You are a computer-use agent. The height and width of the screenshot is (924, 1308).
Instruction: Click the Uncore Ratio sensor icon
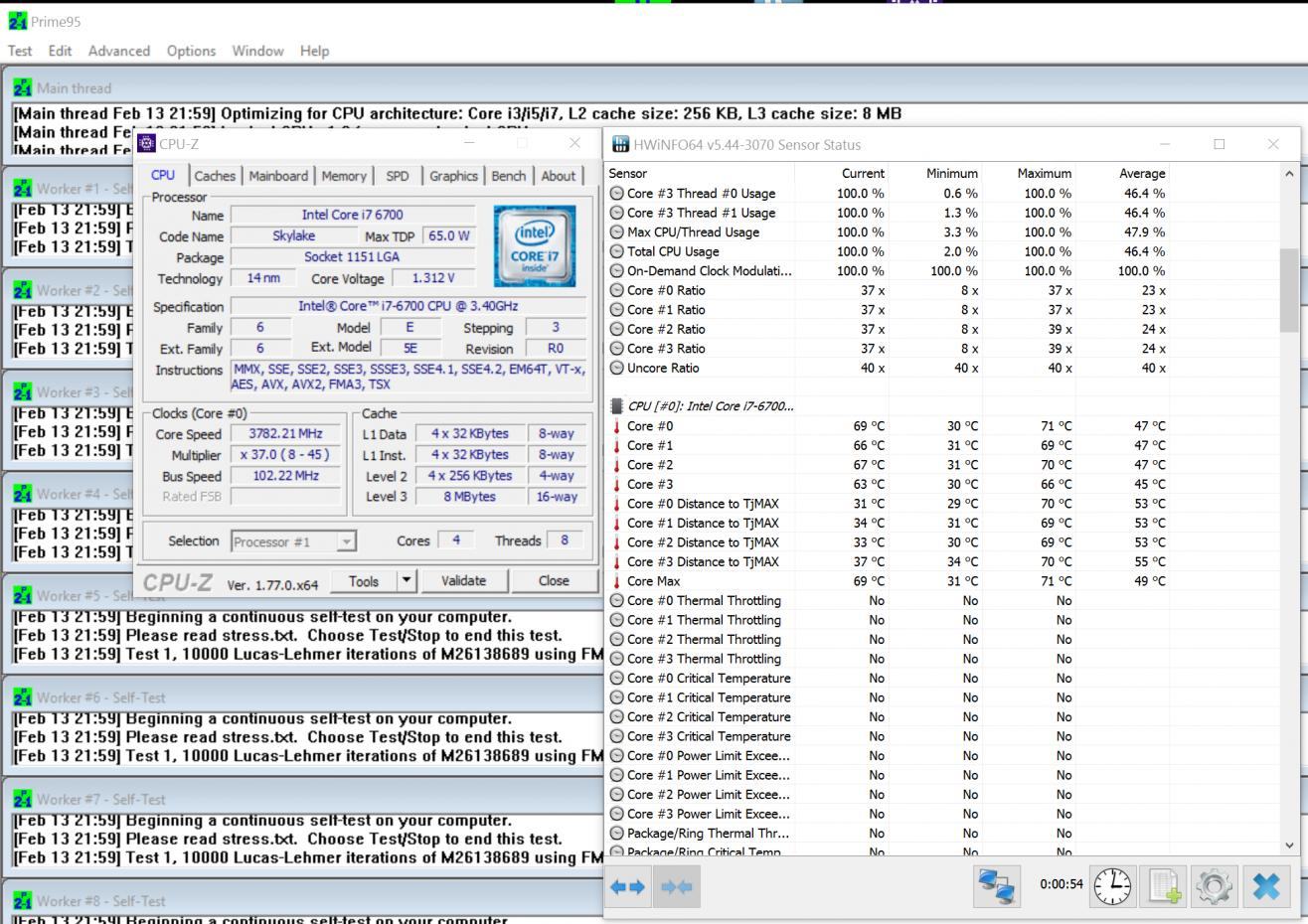click(616, 368)
